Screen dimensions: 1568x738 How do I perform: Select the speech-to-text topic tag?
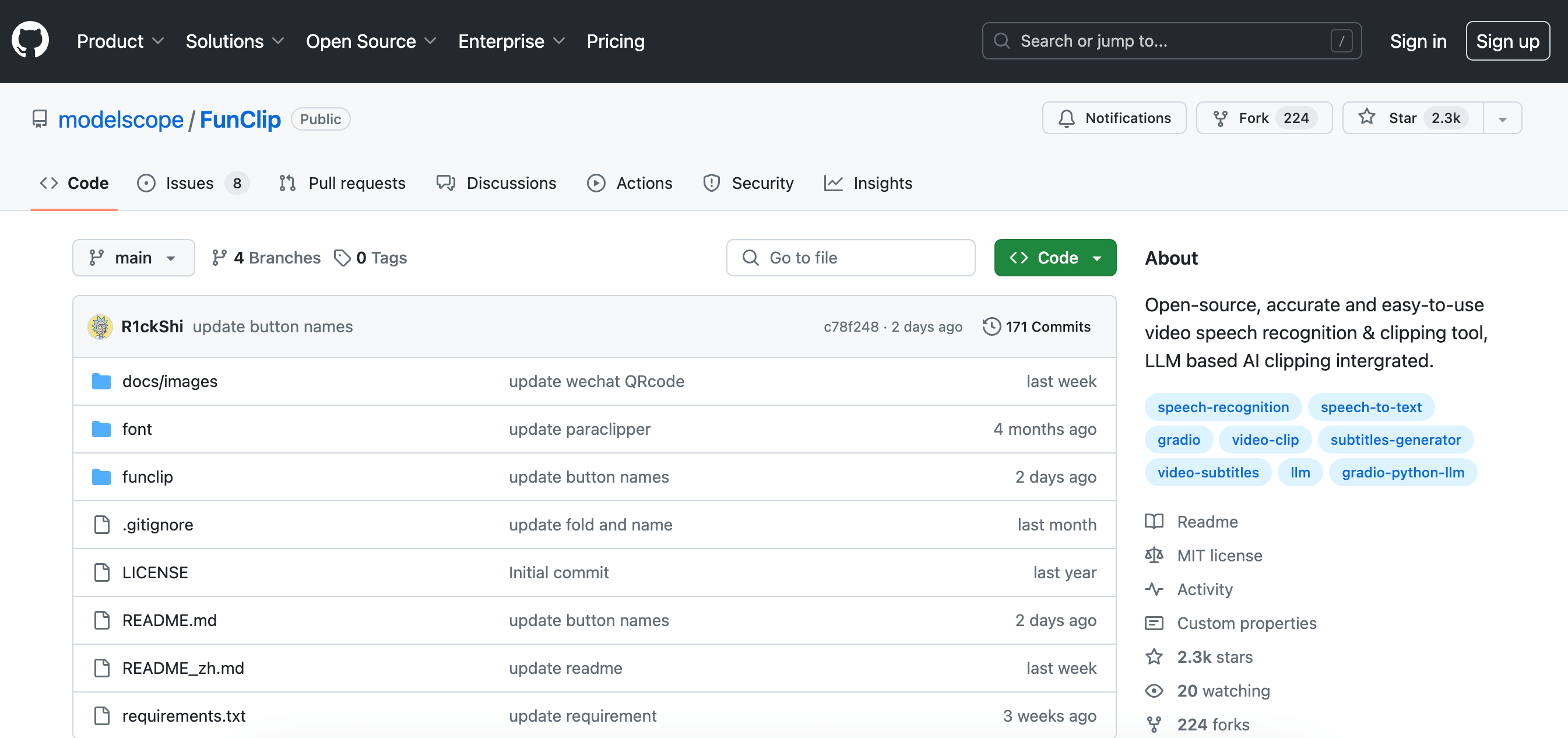point(1370,407)
